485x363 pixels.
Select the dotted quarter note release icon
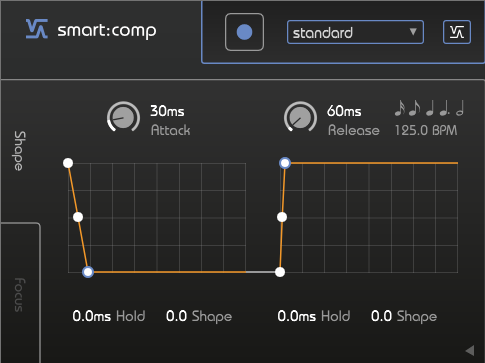point(445,108)
